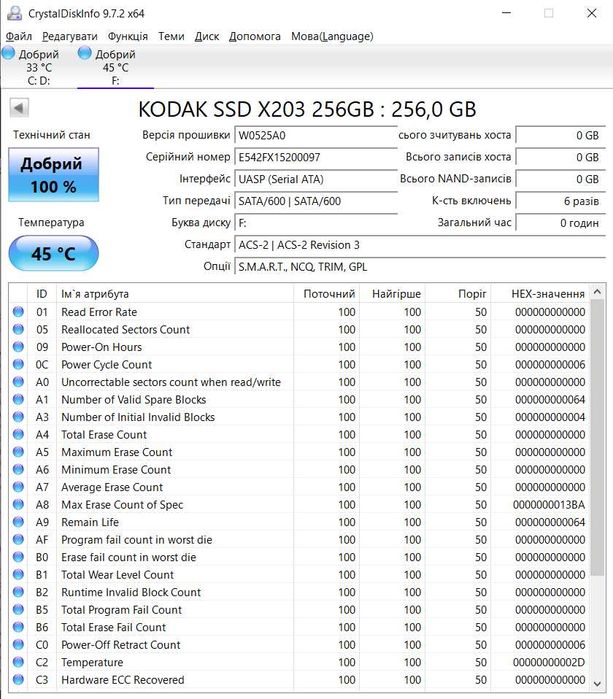Click the serial number field E542FX15200097
Screen dimensions: 613x699
click(x=316, y=157)
